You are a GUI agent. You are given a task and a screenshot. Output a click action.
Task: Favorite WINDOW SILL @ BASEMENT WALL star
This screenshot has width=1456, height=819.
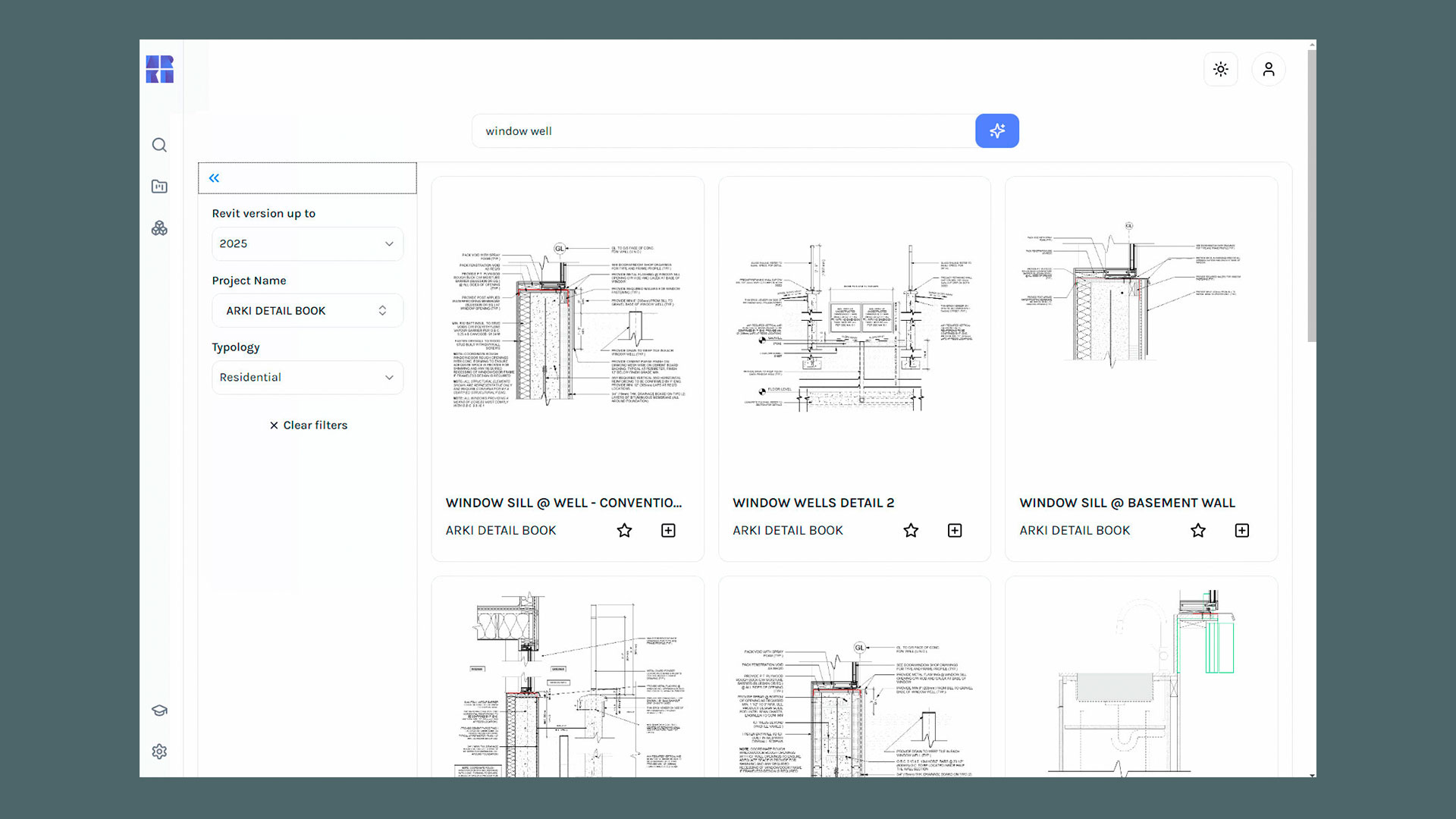click(1198, 531)
